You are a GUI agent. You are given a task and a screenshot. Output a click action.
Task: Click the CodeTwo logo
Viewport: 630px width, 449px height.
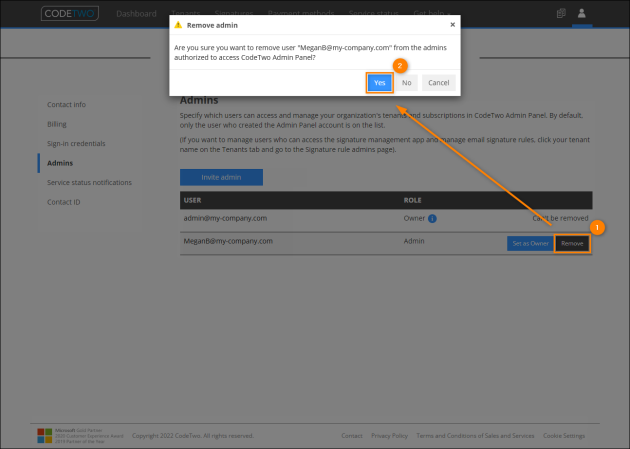point(70,13)
